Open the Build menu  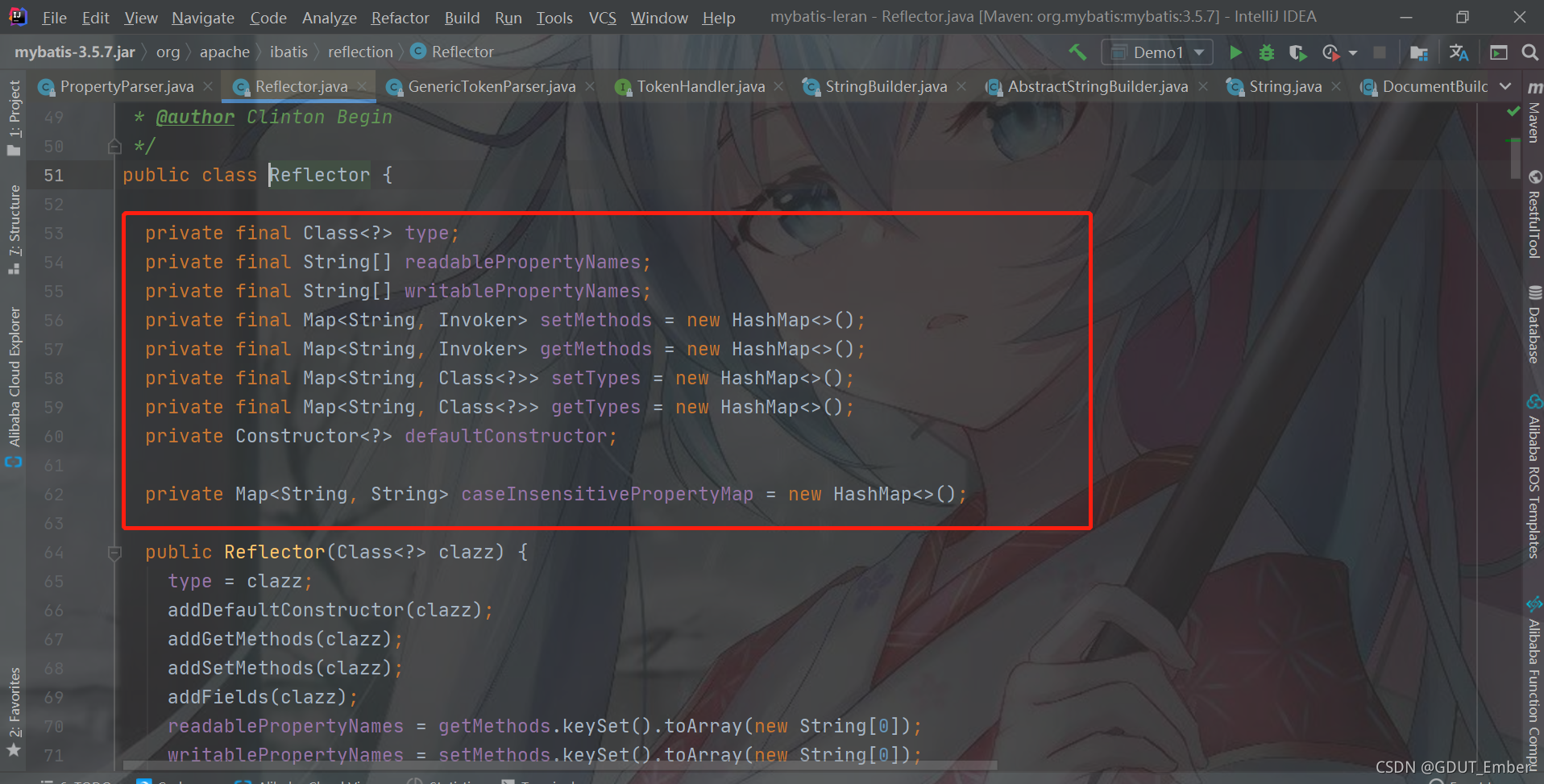coord(462,18)
